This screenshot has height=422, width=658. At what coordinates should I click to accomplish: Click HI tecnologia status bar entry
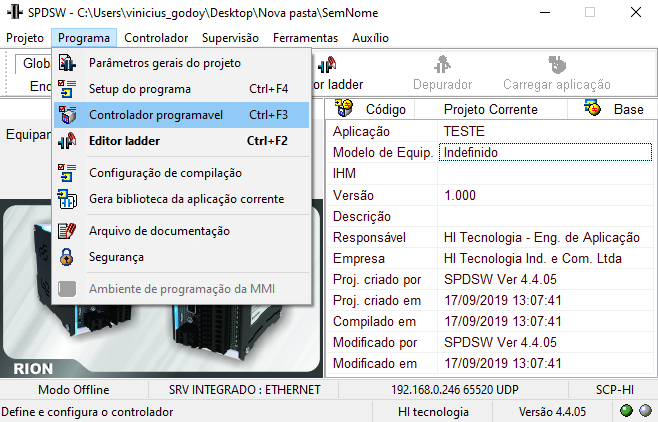point(433,412)
